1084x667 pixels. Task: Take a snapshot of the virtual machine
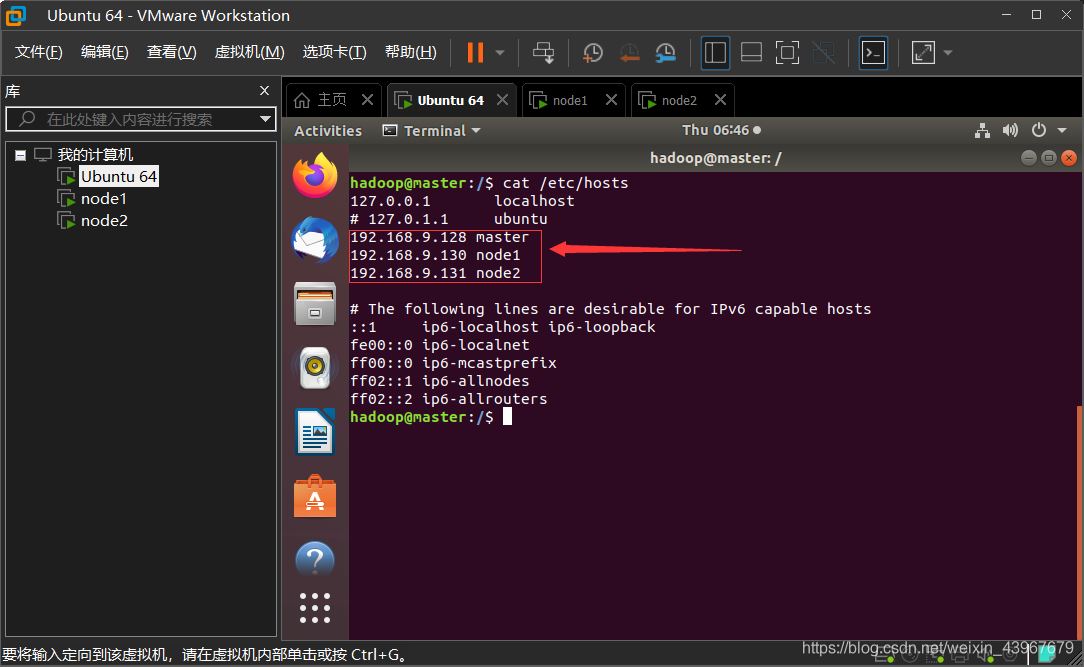(593, 52)
